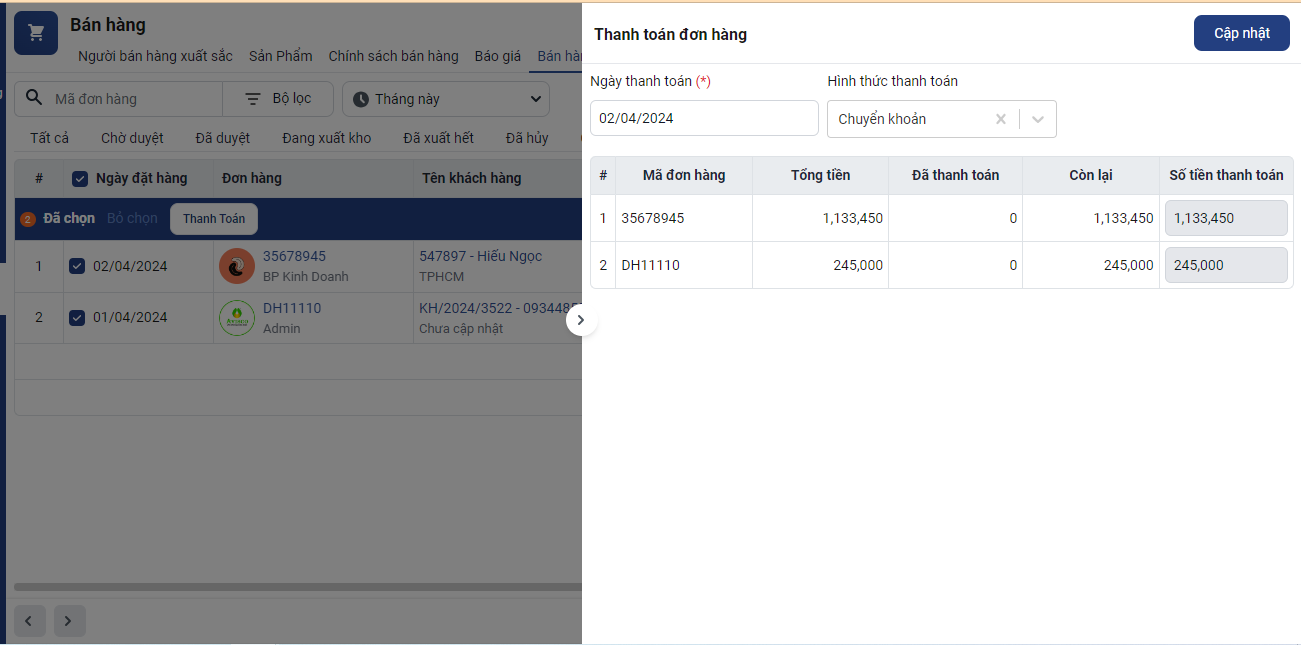Click the search magnifier icon

(x=34, y=98)
